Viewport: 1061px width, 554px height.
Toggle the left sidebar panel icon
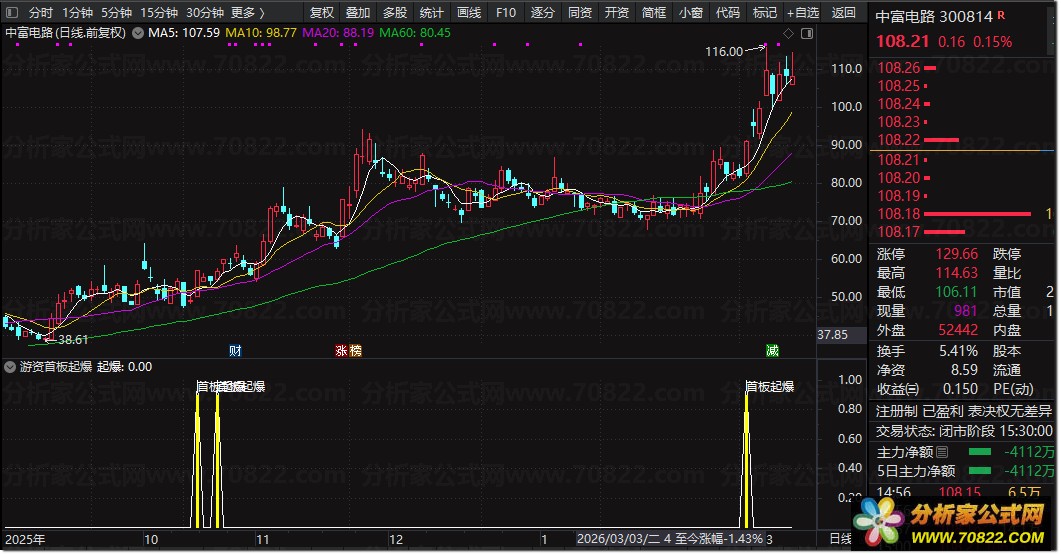point(13,14)
